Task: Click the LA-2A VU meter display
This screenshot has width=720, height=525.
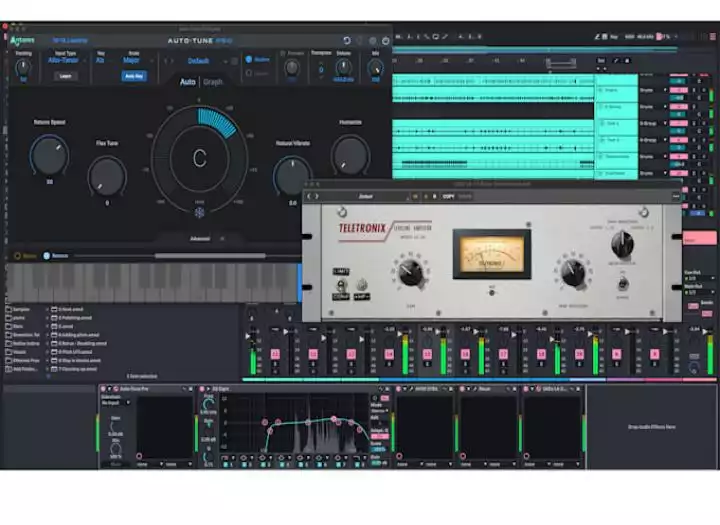Action: [492, 254]
